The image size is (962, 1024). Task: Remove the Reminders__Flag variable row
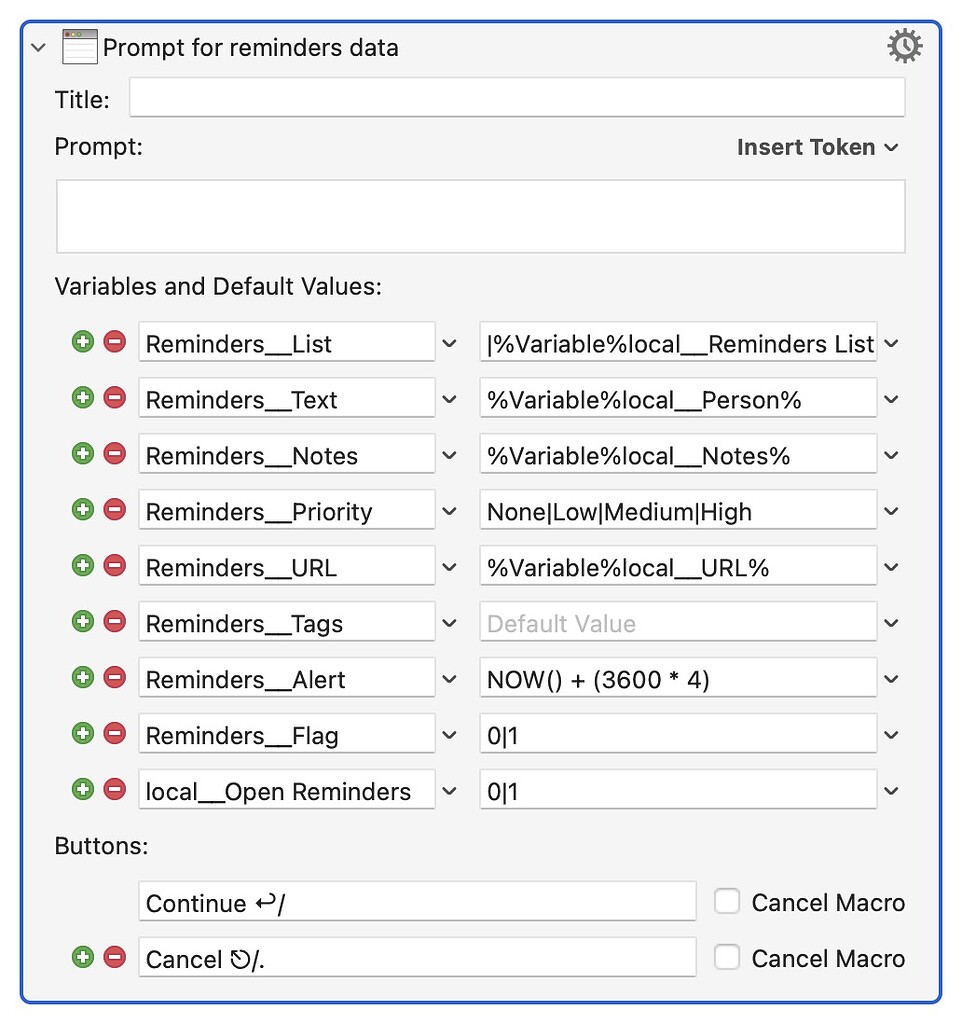(x=114, y=734)
